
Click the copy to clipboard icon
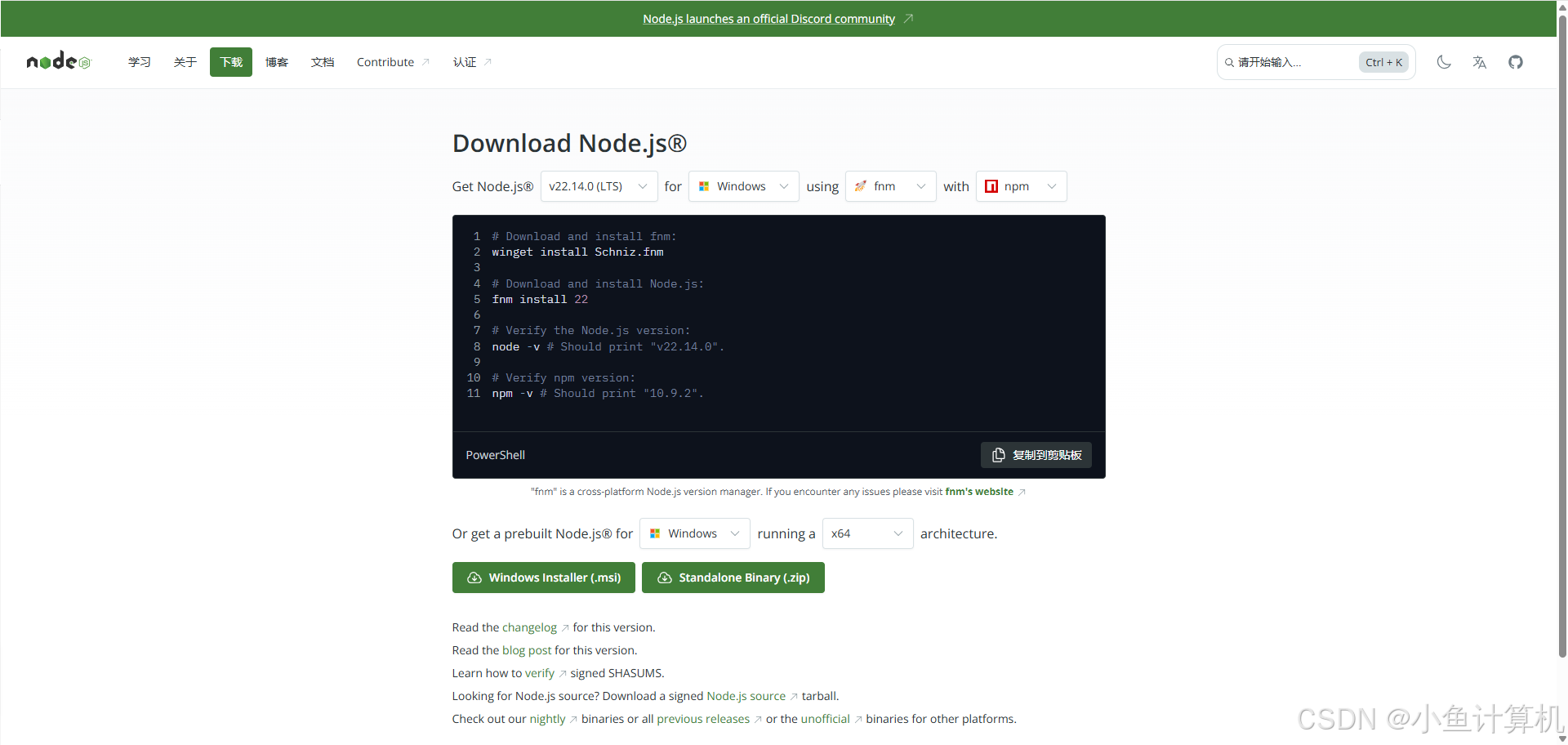[998, 455]
